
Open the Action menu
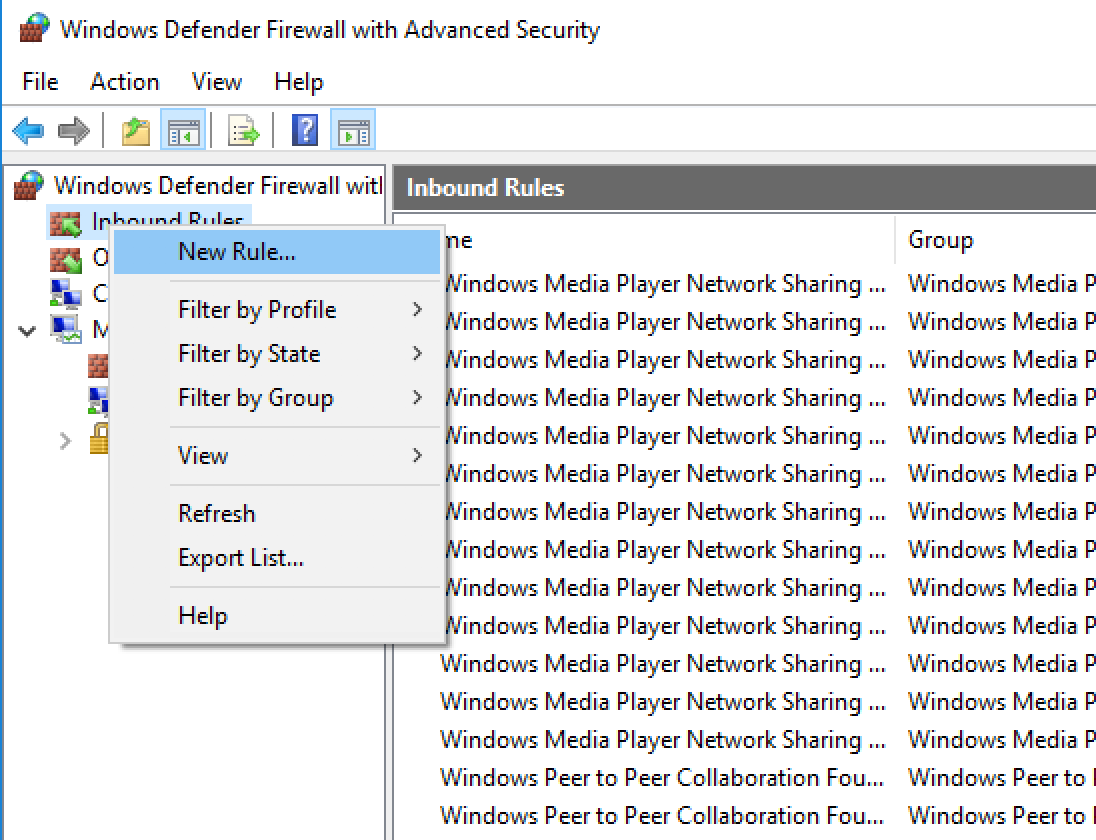click(124, 82)
